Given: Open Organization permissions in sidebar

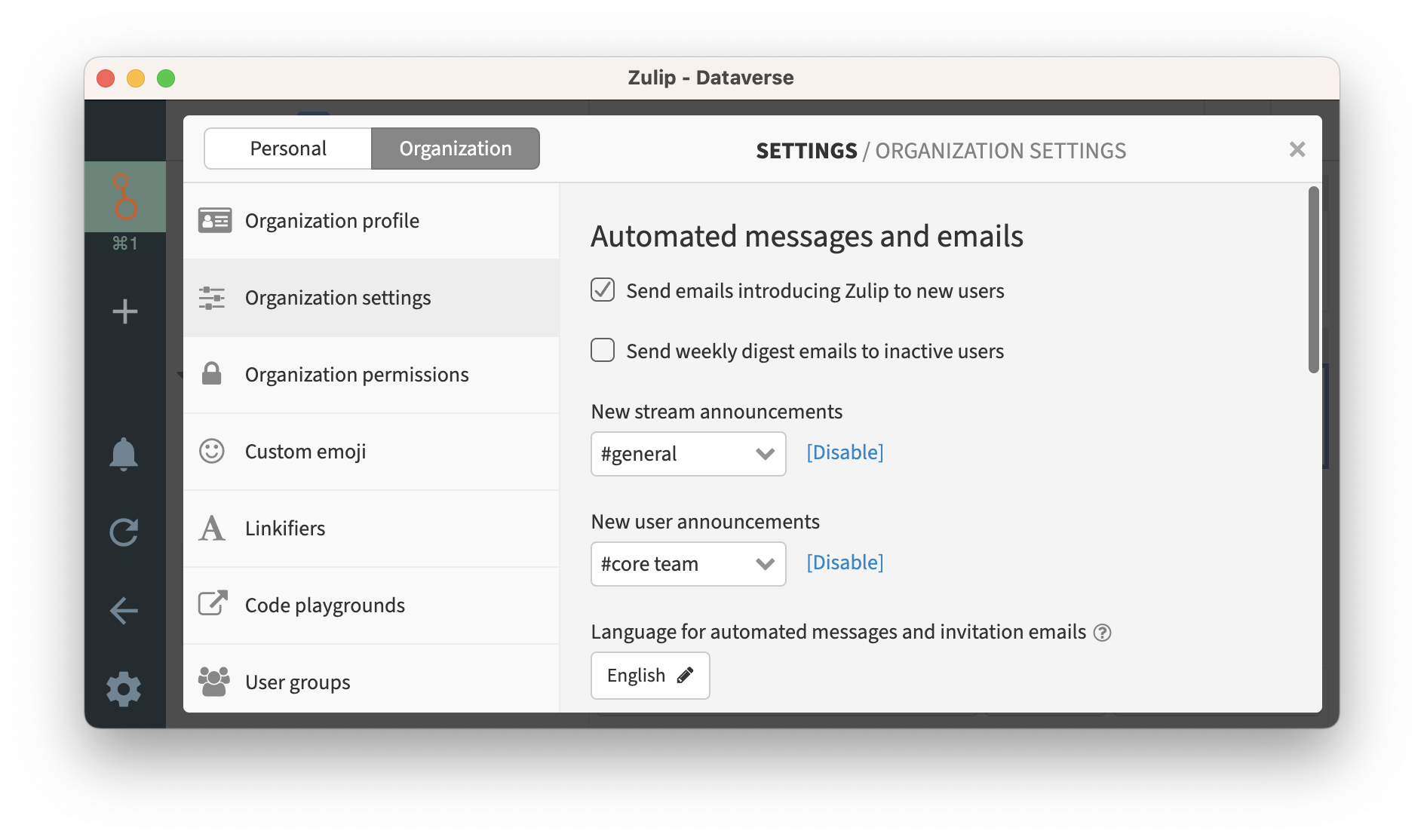Looking at the screenshot, I should pos(356,375).
